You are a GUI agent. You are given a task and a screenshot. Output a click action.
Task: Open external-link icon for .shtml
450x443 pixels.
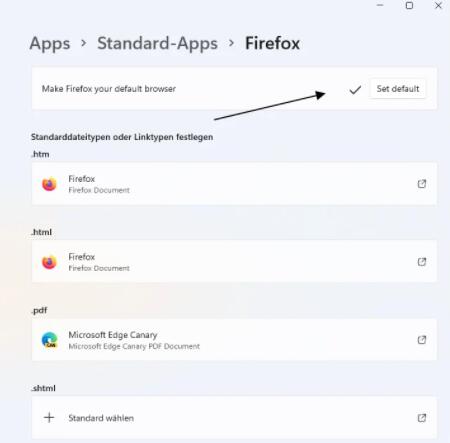422,418
